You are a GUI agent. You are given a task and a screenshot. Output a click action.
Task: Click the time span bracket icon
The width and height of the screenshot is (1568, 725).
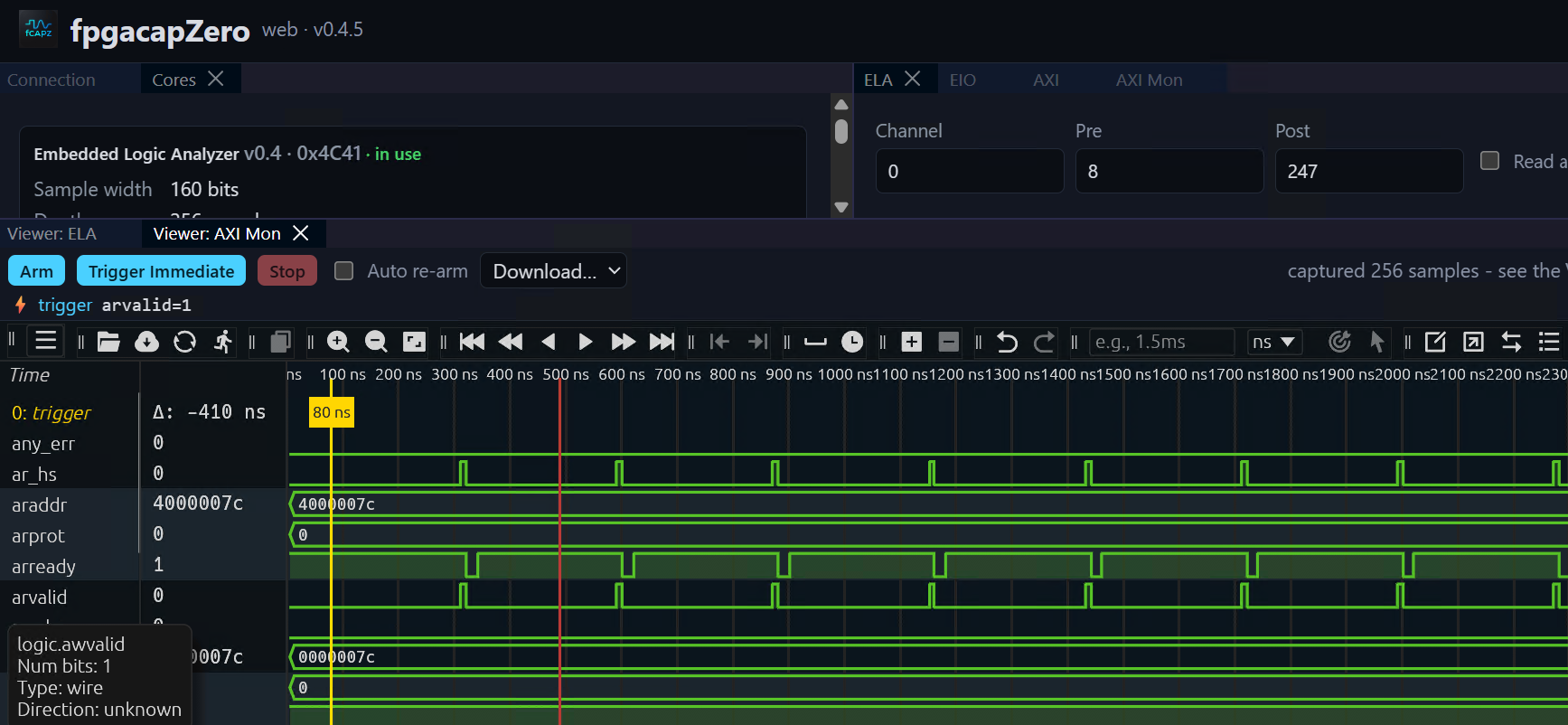815,342
